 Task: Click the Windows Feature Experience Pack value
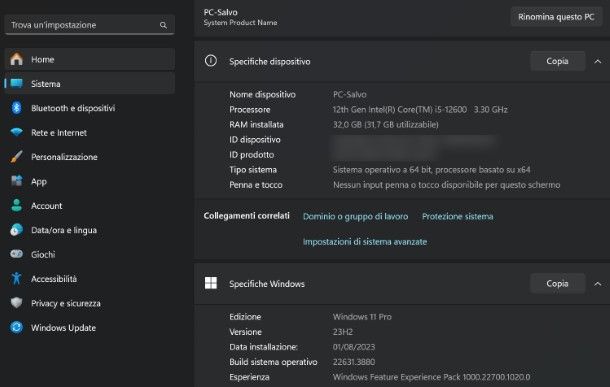(431, 377)
